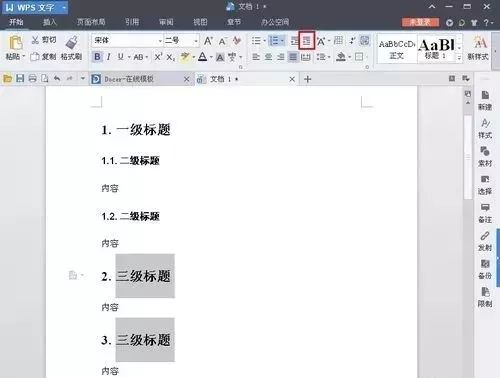The image size is (500, 378).
Task: Click the 未登录 login button
Action: (x=420, y=22)
